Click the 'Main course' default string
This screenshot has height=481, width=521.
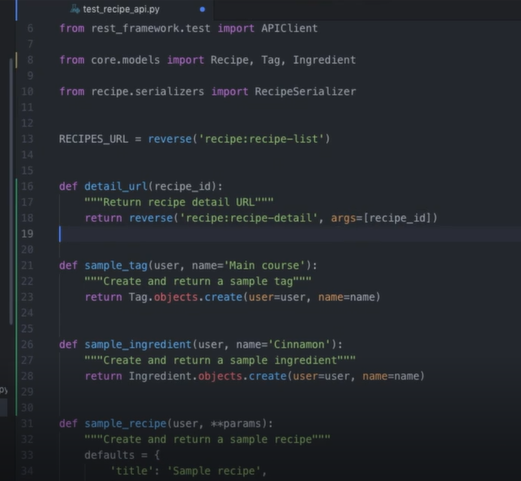[265, 265]
